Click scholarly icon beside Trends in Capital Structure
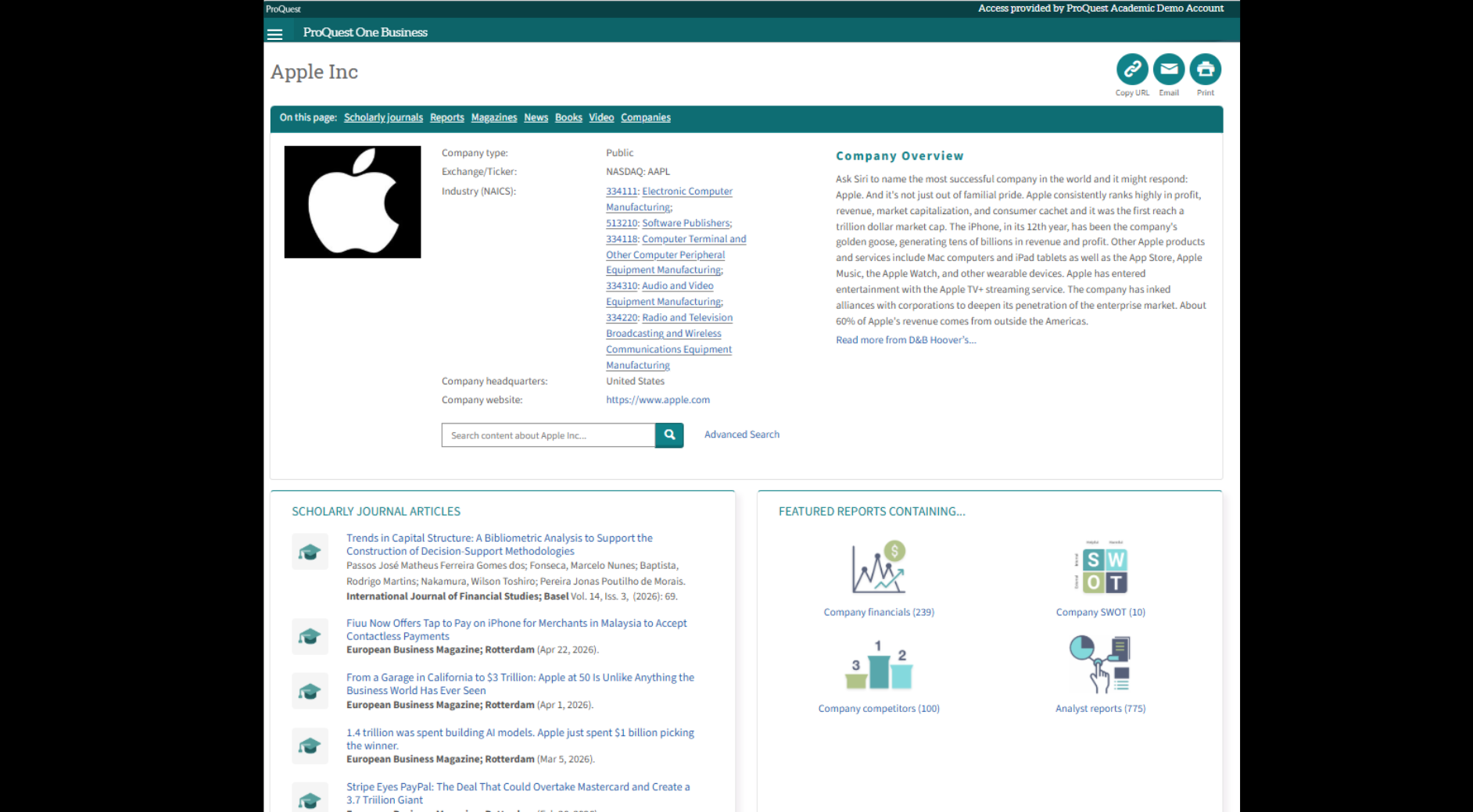This screenshot has height=812, width=1473. 310,552
